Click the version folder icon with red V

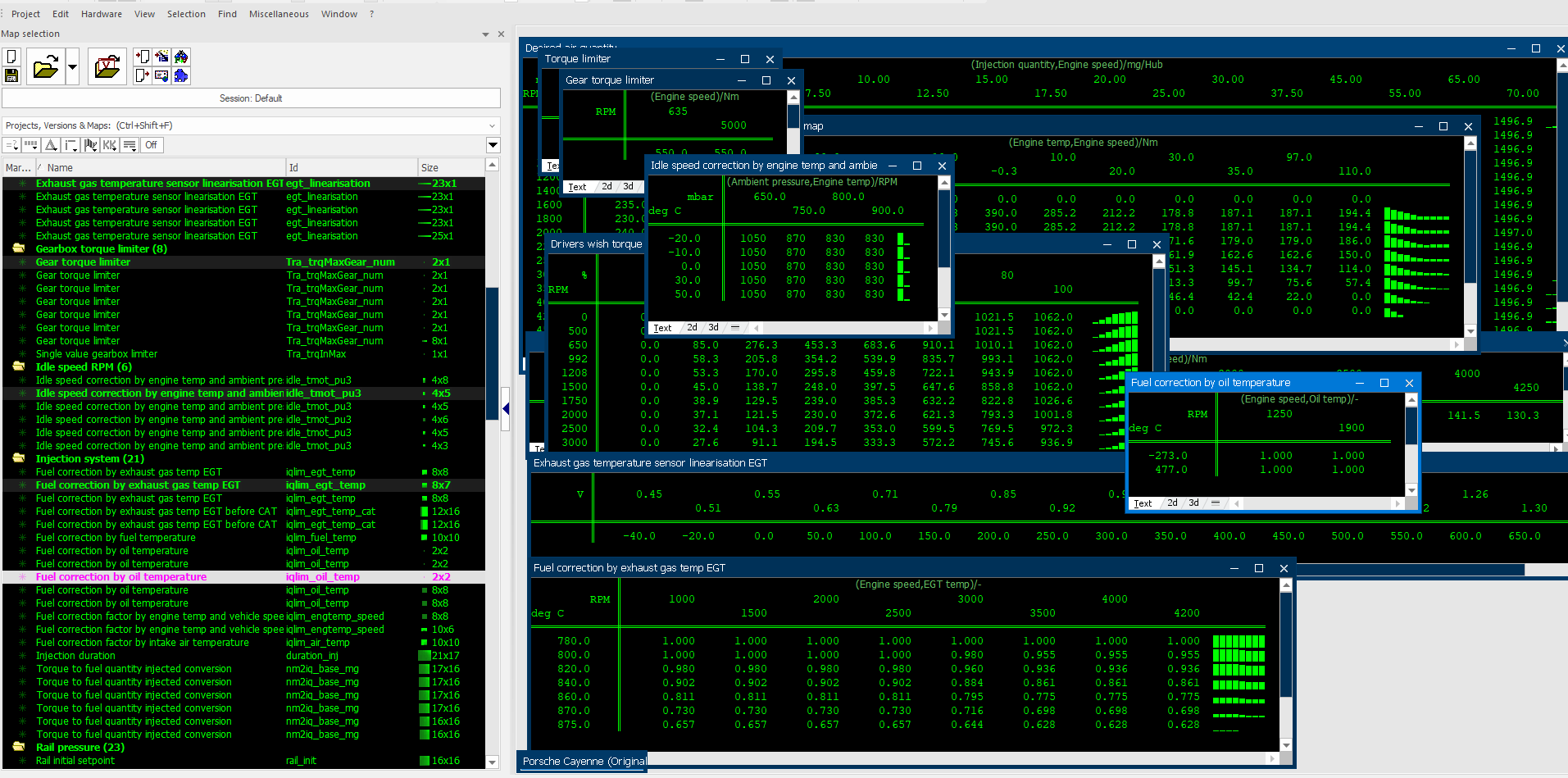(107, 66)
